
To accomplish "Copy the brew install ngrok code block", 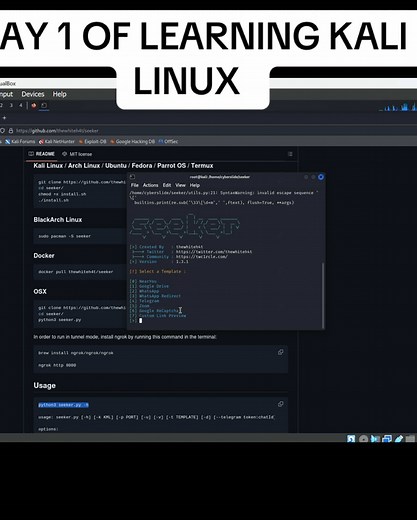I will click(x=281, y=352).
